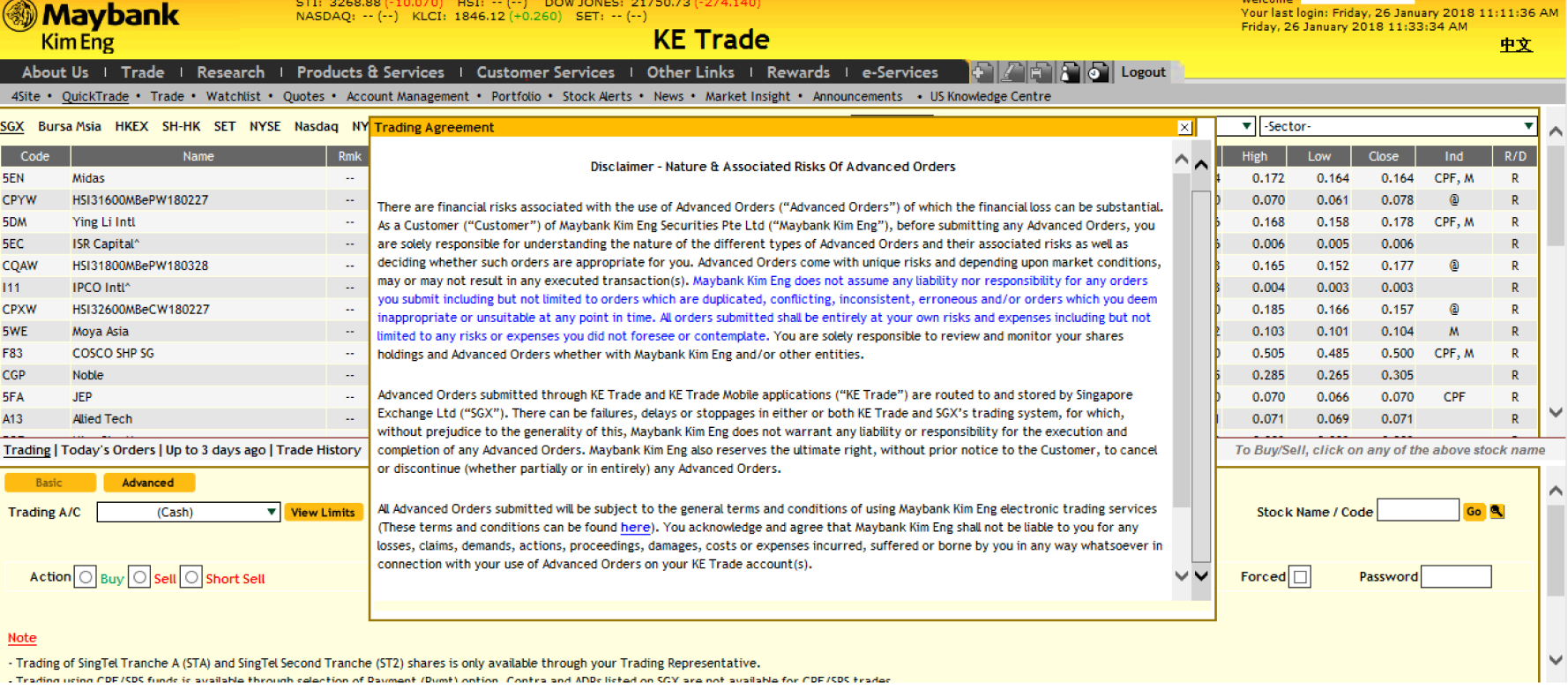1568x690 pixels.
Task: Click the outer scroll-down arrow of the dialog
Action: 1201,576
